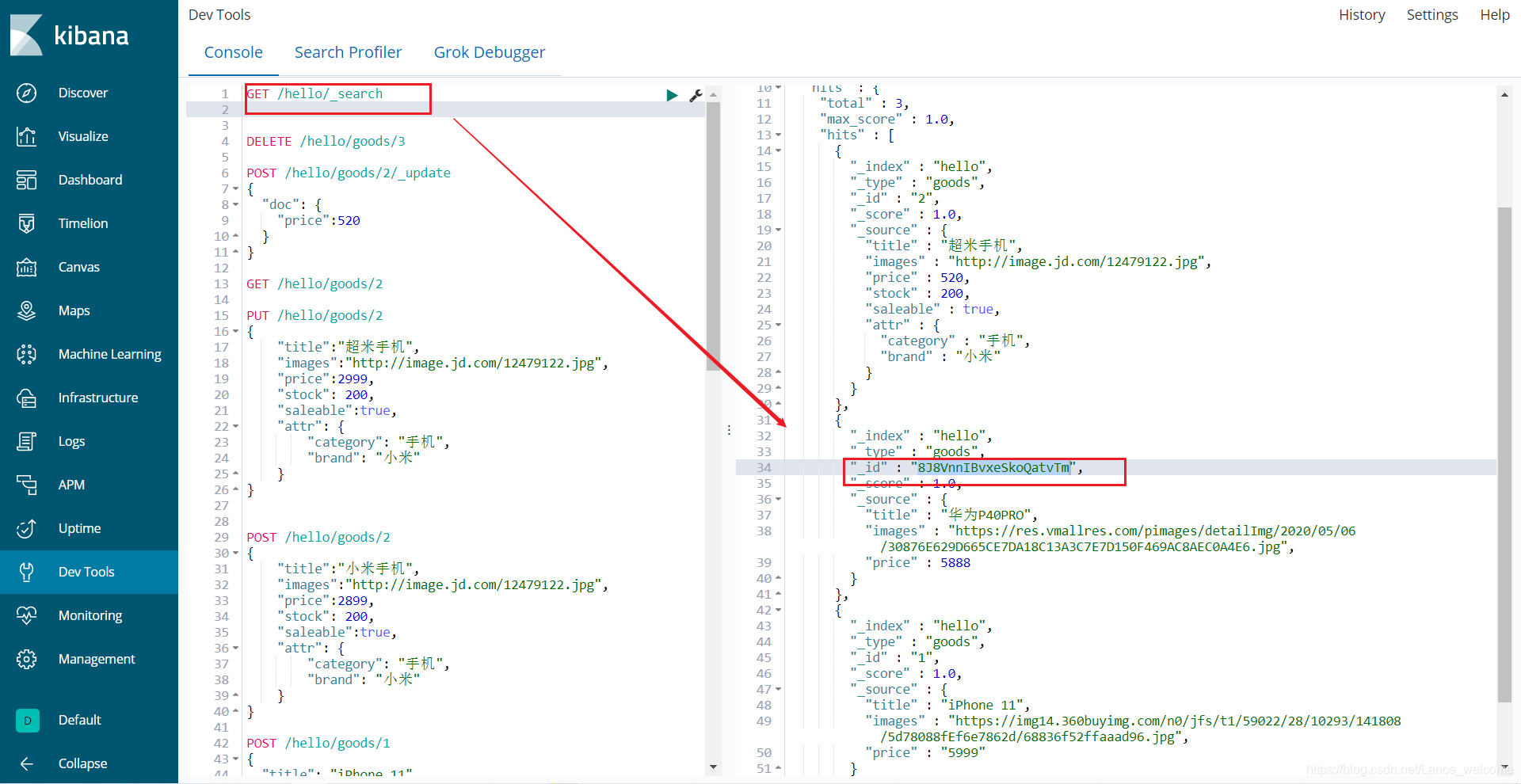Click the GET /hello/goods/2 line

tap(314, 284)
